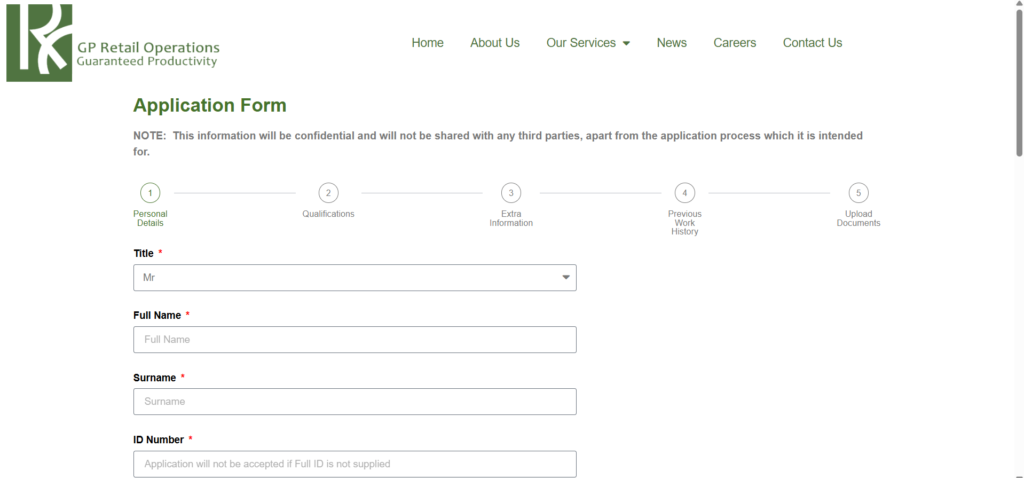Click the Qualifications step label

(328, 214)
